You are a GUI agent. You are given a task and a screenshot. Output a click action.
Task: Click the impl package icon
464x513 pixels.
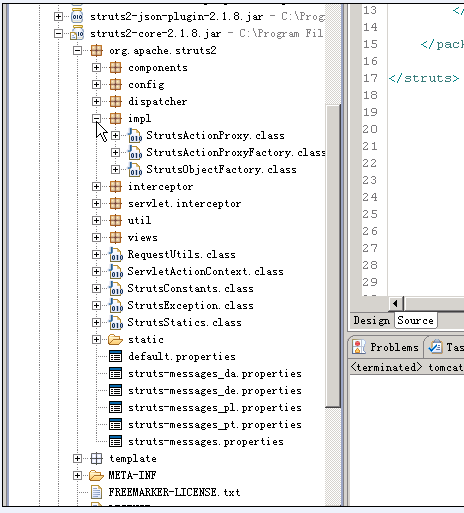click(x=115, y=118)
